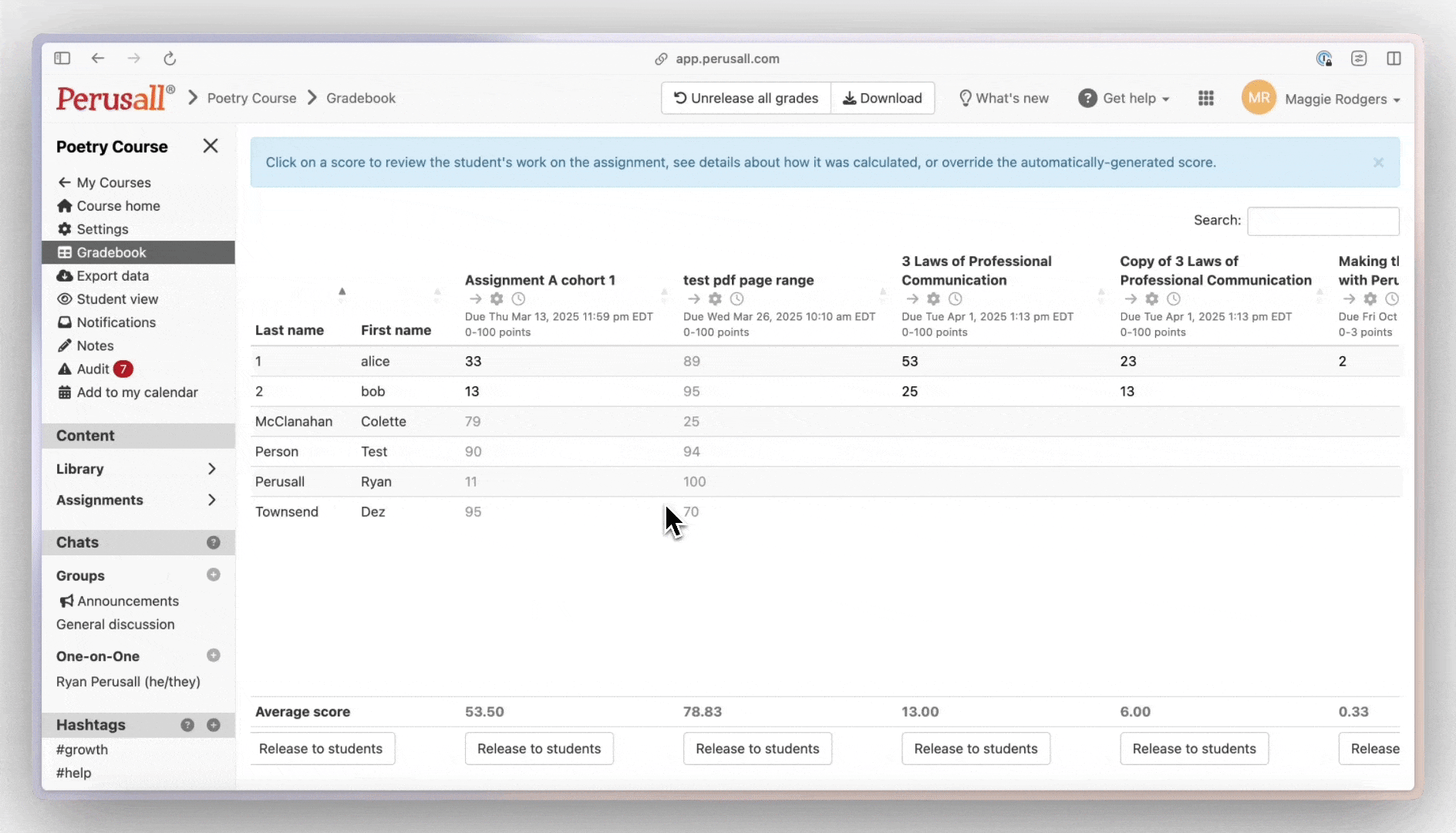Release Copy of 3 Laws grades
The image size is (1456, 833).
point(1194,749)
